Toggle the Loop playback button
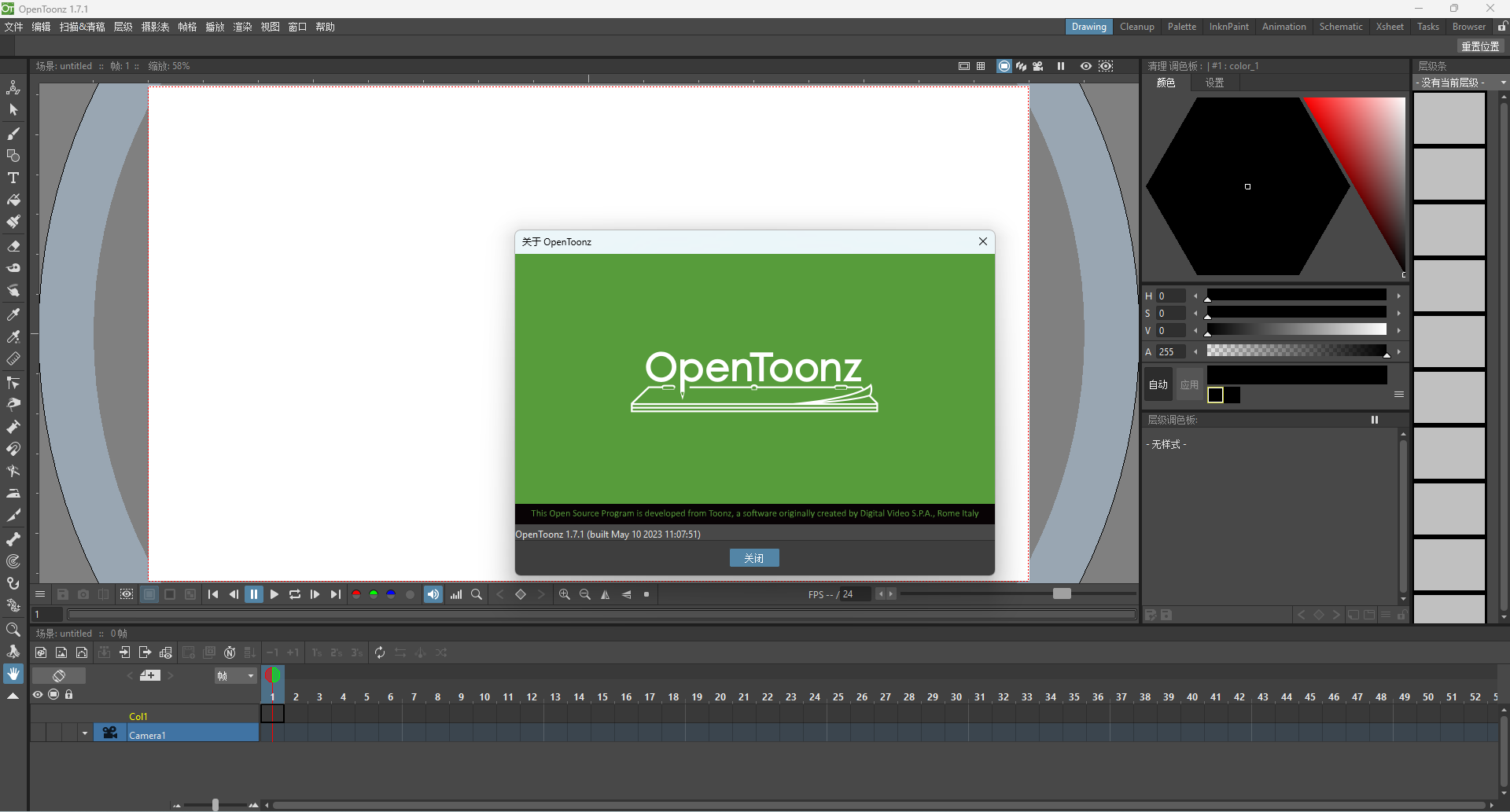Viewport: 1510px width, 812px height. (295, 594)
